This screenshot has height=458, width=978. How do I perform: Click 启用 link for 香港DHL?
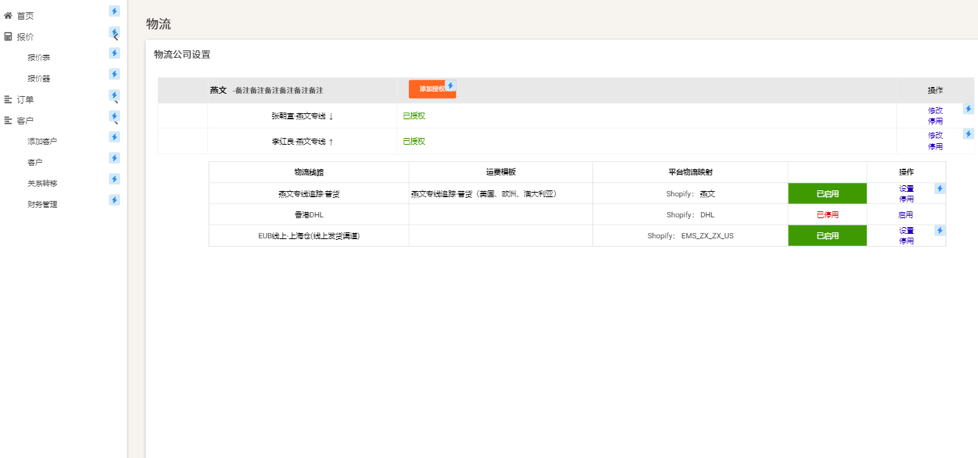[x=905, y=215]
